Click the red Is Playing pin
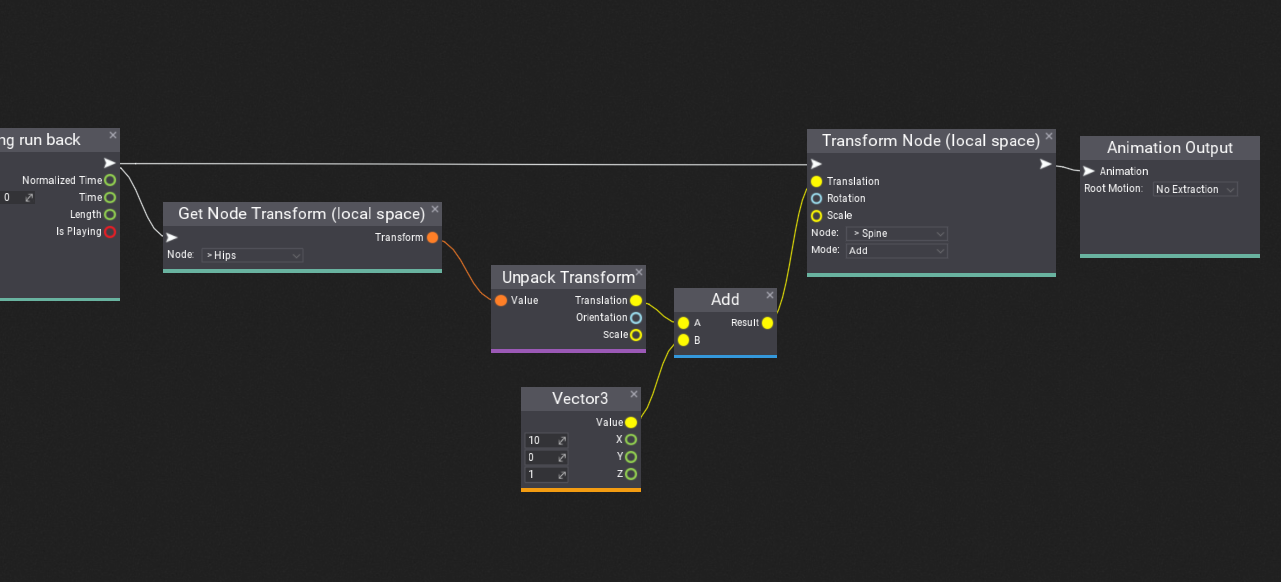The height and width of the screenshot is (582, 1281). tap(110, 231)
